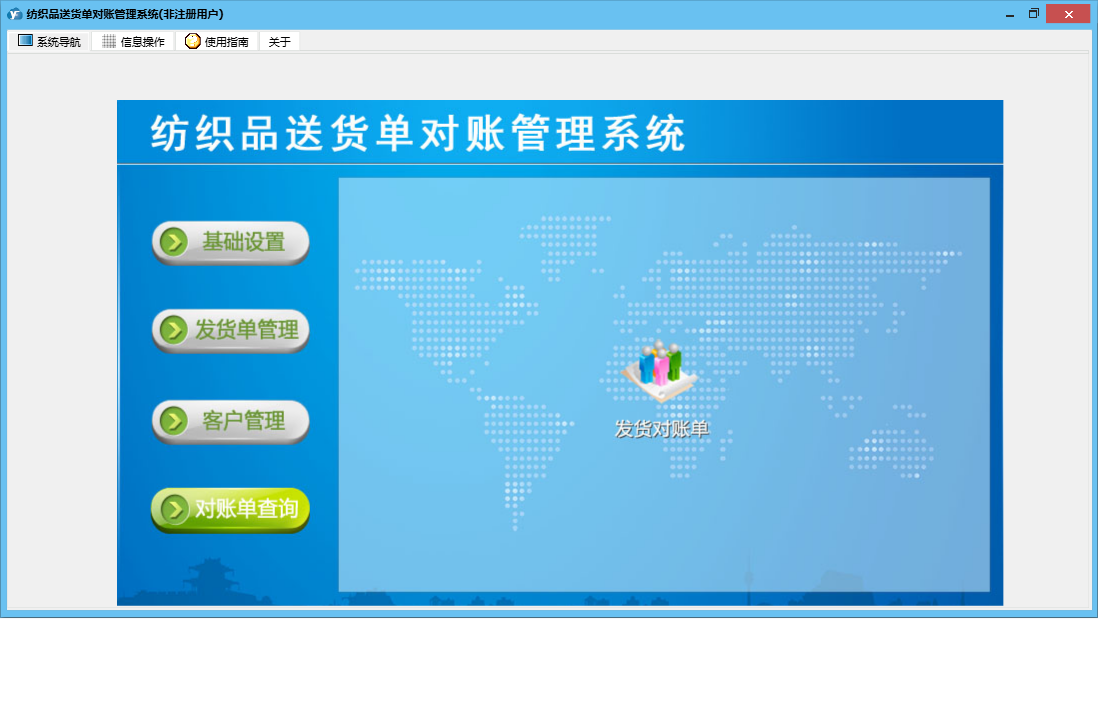1098x722 pixels.
Task: Open the 使用指南 menu
Action: point(217,41)
